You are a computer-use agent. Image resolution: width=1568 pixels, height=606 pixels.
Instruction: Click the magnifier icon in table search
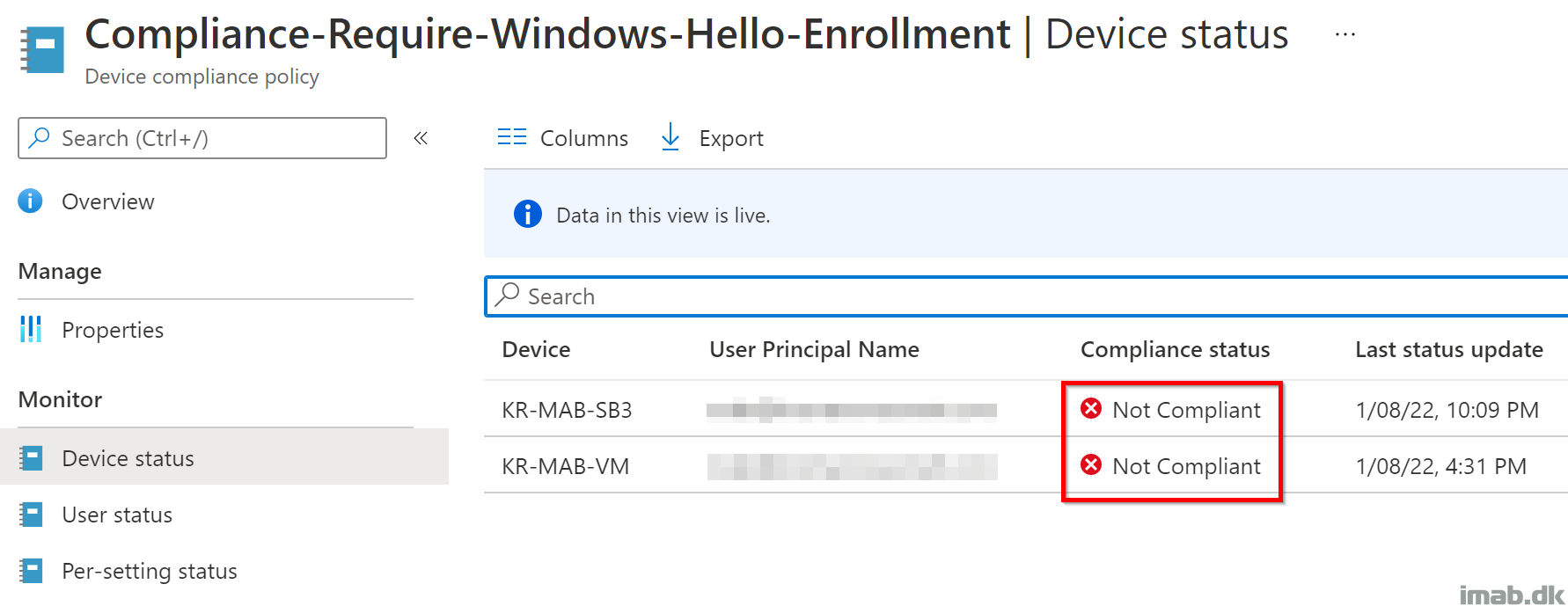click(x=508, y=295)
